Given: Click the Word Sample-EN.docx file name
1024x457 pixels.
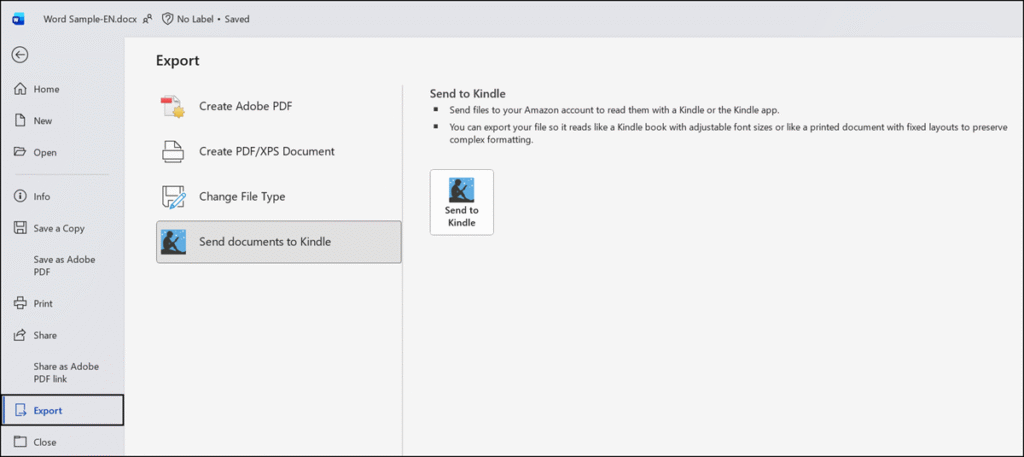Looking at the screenshot, I should pos(90,19).
